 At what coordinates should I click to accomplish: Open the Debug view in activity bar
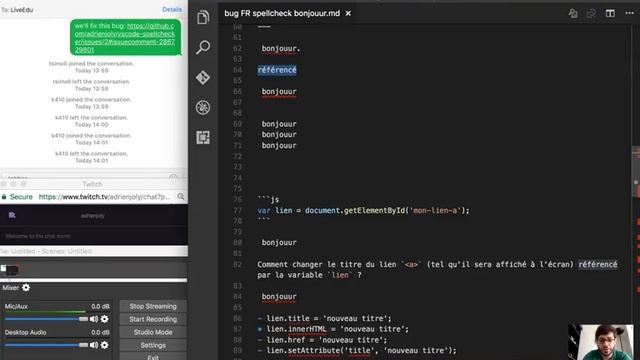point(203,107)
